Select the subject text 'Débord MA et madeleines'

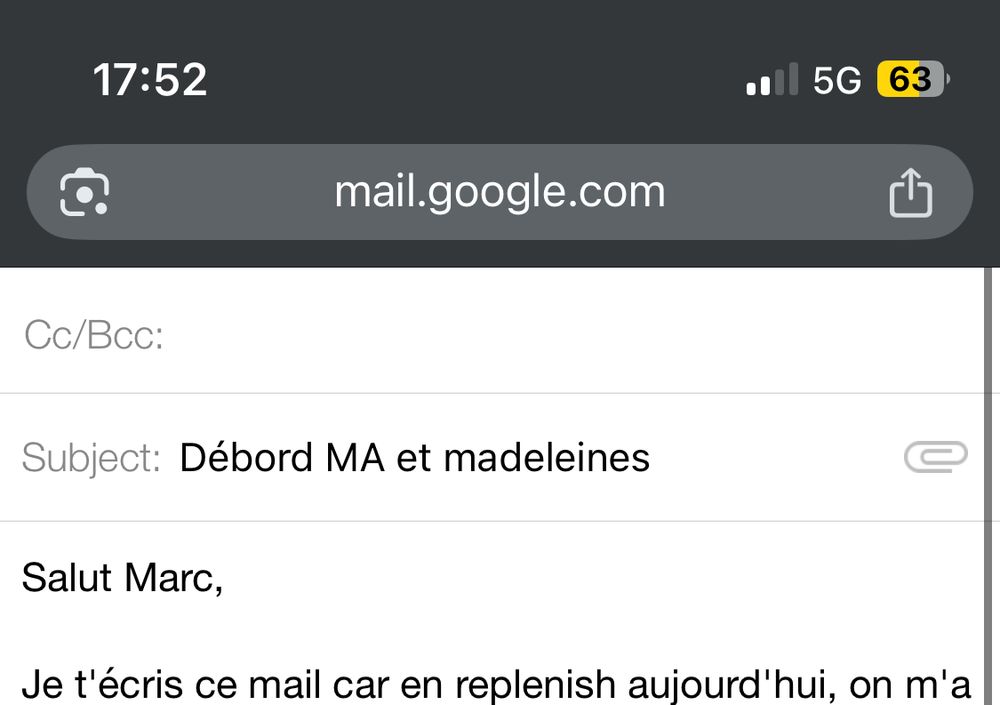pos(414,457)
